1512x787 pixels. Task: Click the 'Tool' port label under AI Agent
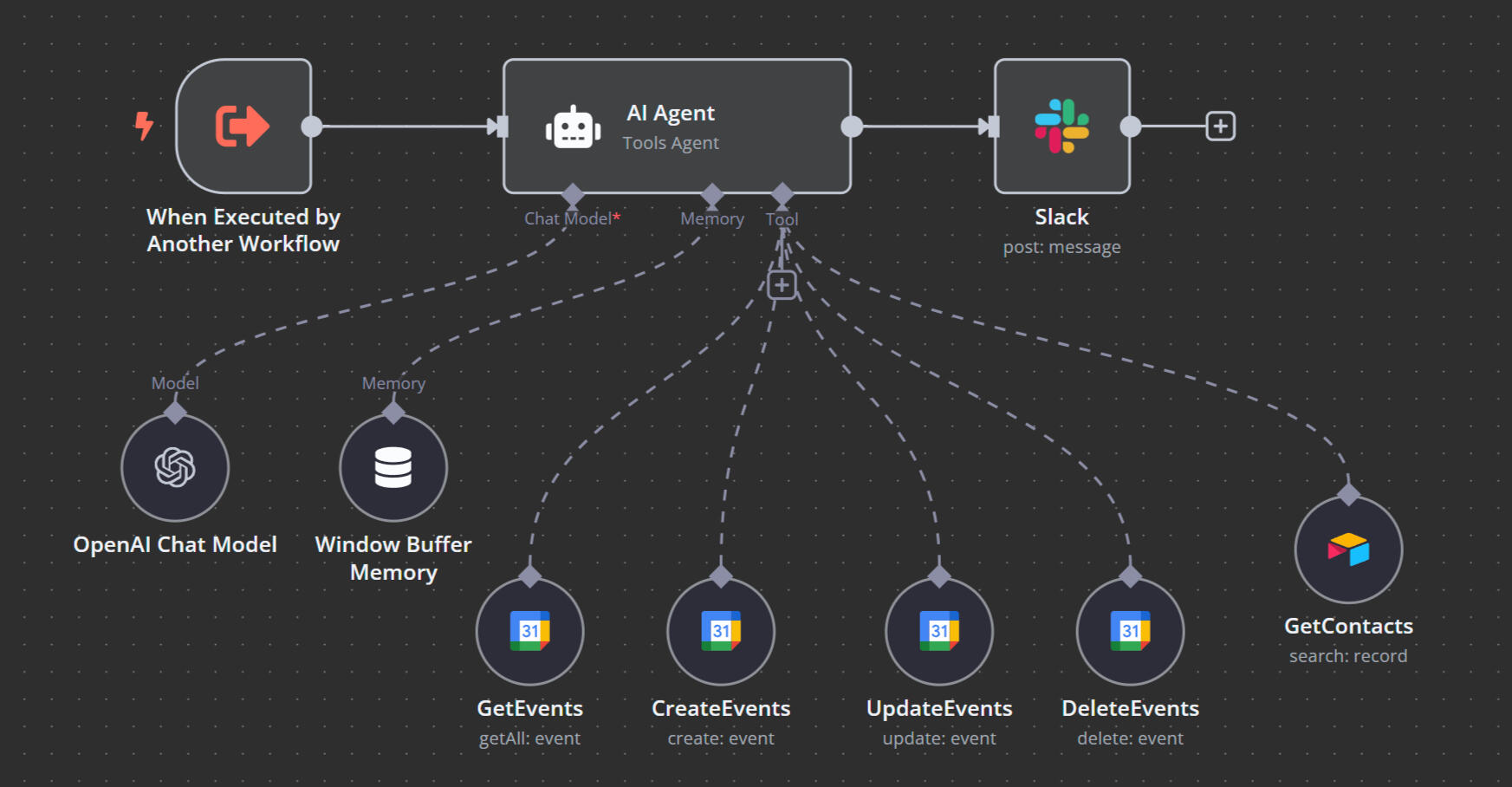(782, 219)
